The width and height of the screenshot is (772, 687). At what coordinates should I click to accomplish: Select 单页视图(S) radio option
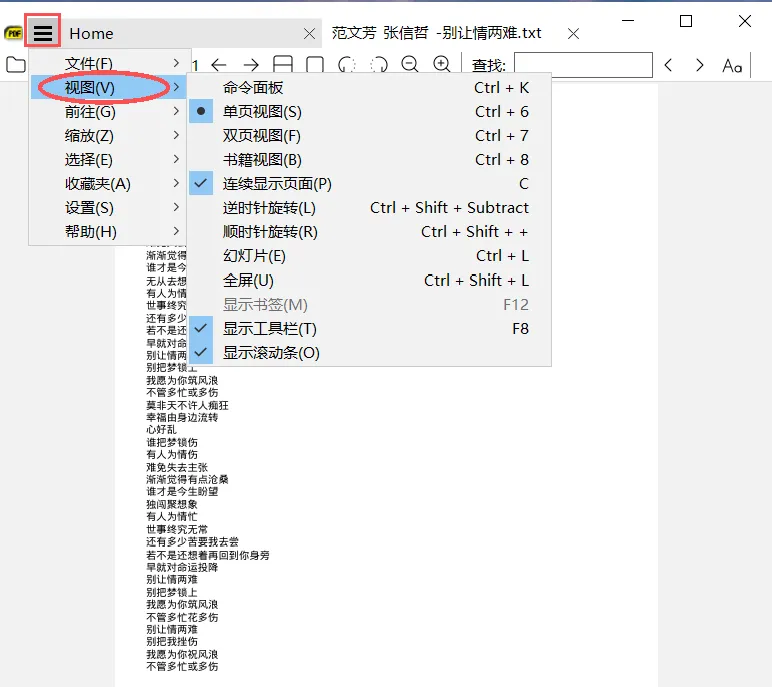click(x=369, y=112)
